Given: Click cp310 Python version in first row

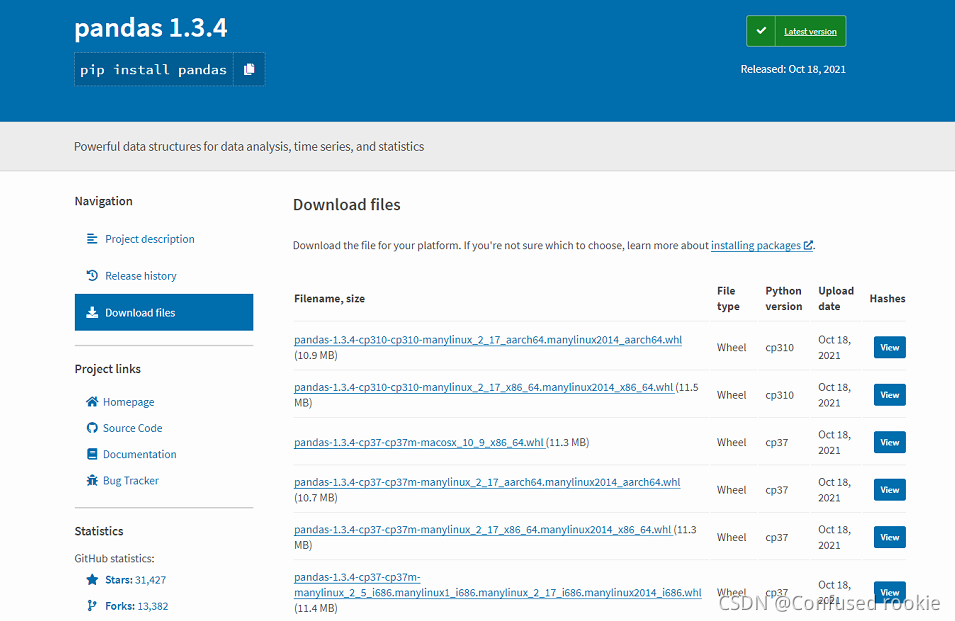Looking at the screenshot, I should (x=780, y=348).
